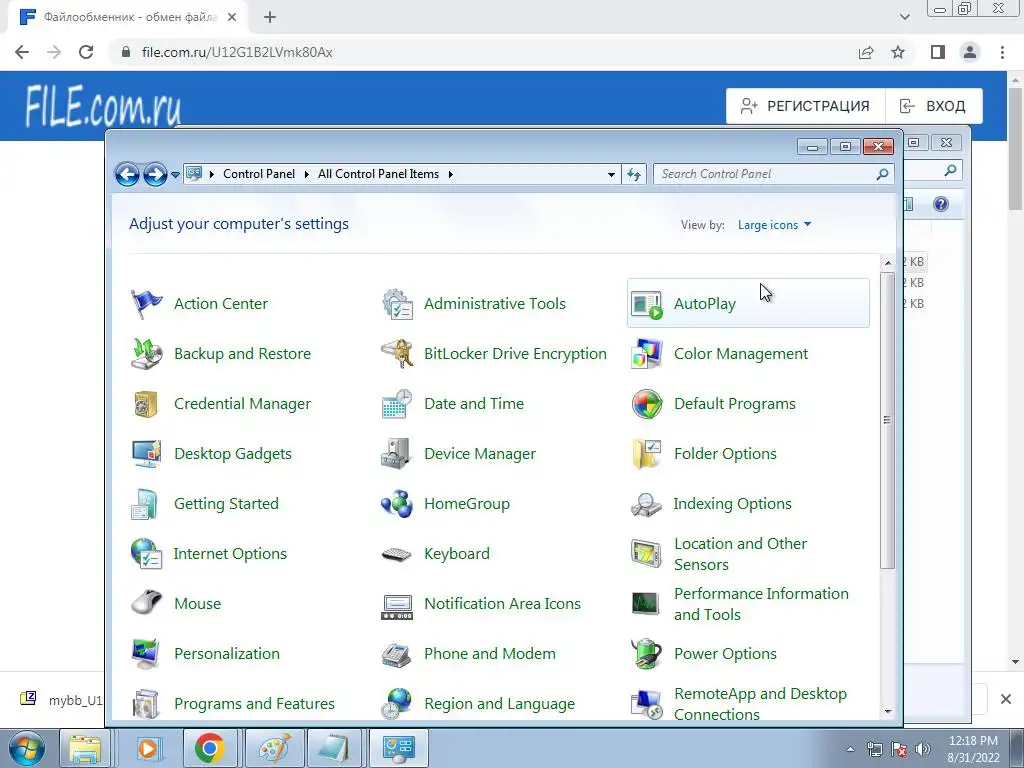1024x768 pixels.
Task: Open Chrome three-dot menu
Action: pos(1002,52)
